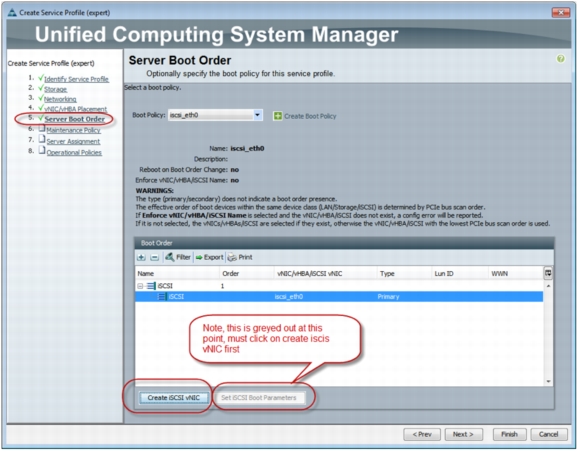Sort by the Order column header
578x452 pixels.
click(x=247, y=274)
